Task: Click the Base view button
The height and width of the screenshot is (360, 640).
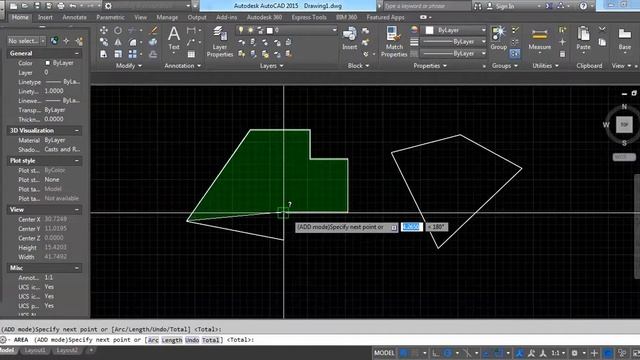Action: [624, 39]
